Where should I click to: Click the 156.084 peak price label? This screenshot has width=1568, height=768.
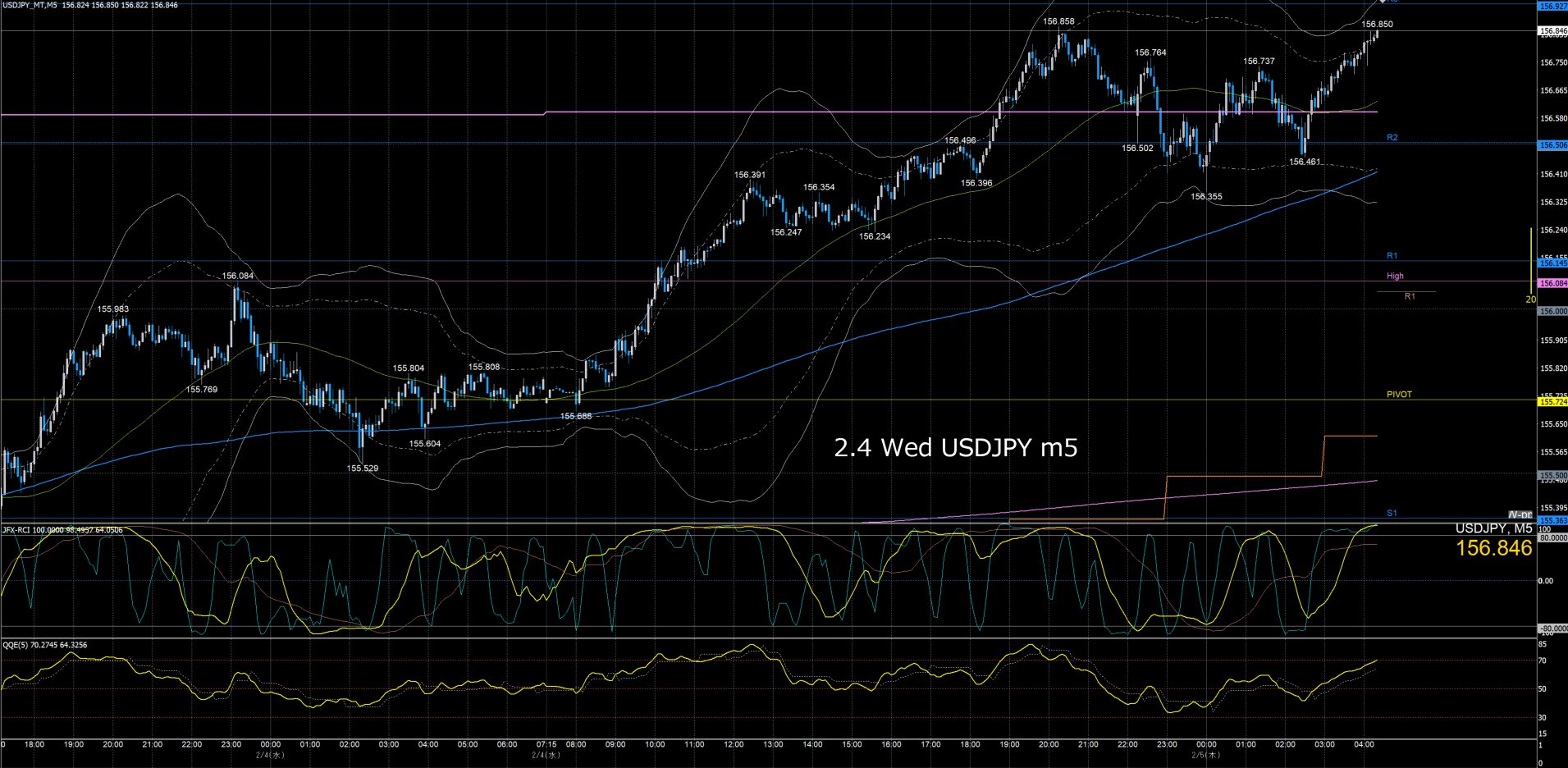(x=238, y=277)
